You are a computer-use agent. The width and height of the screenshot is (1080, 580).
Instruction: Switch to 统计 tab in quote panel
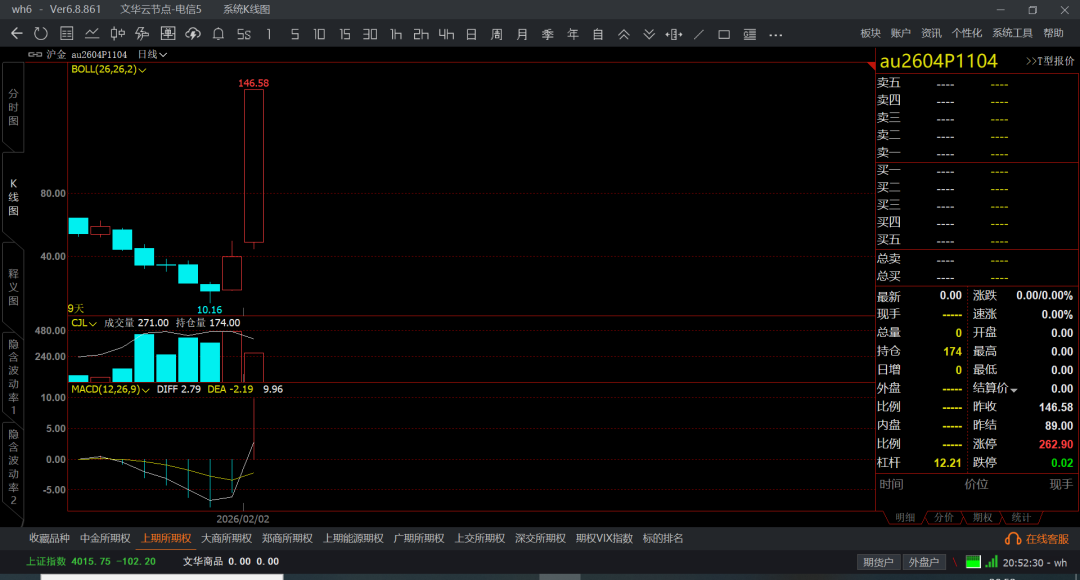[1021, 517]
